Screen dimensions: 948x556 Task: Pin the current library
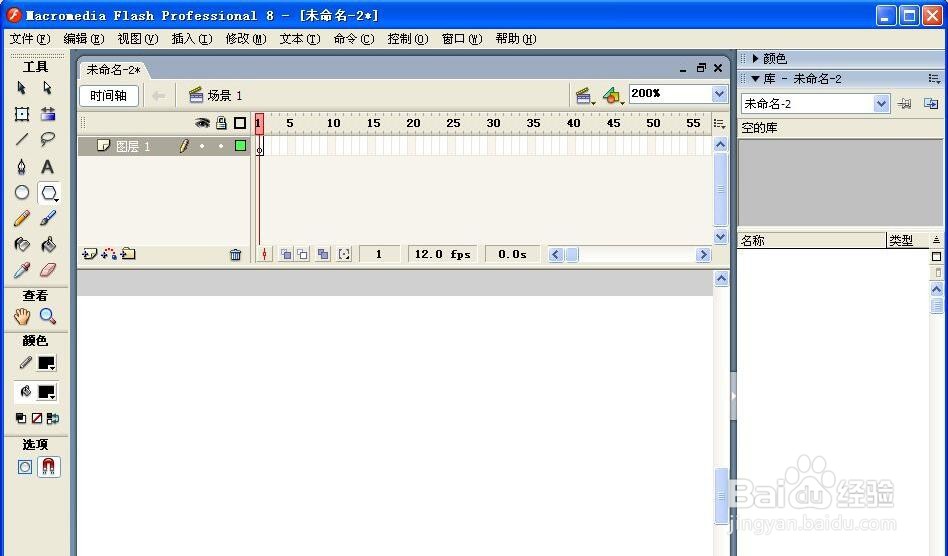(x=904, y=104)
